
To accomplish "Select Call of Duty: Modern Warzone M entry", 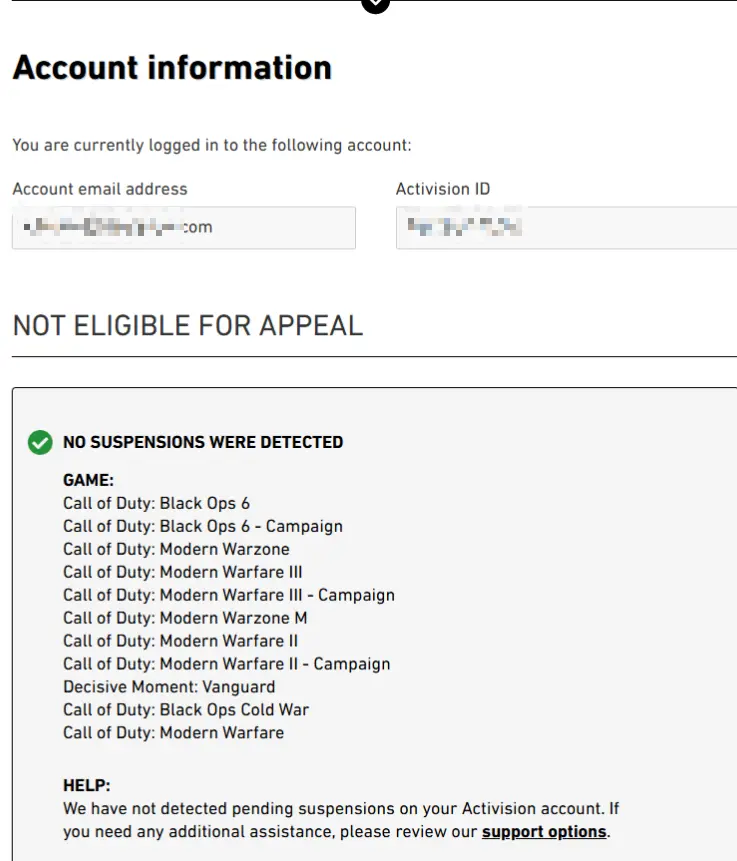I will [x=185, y=618].
